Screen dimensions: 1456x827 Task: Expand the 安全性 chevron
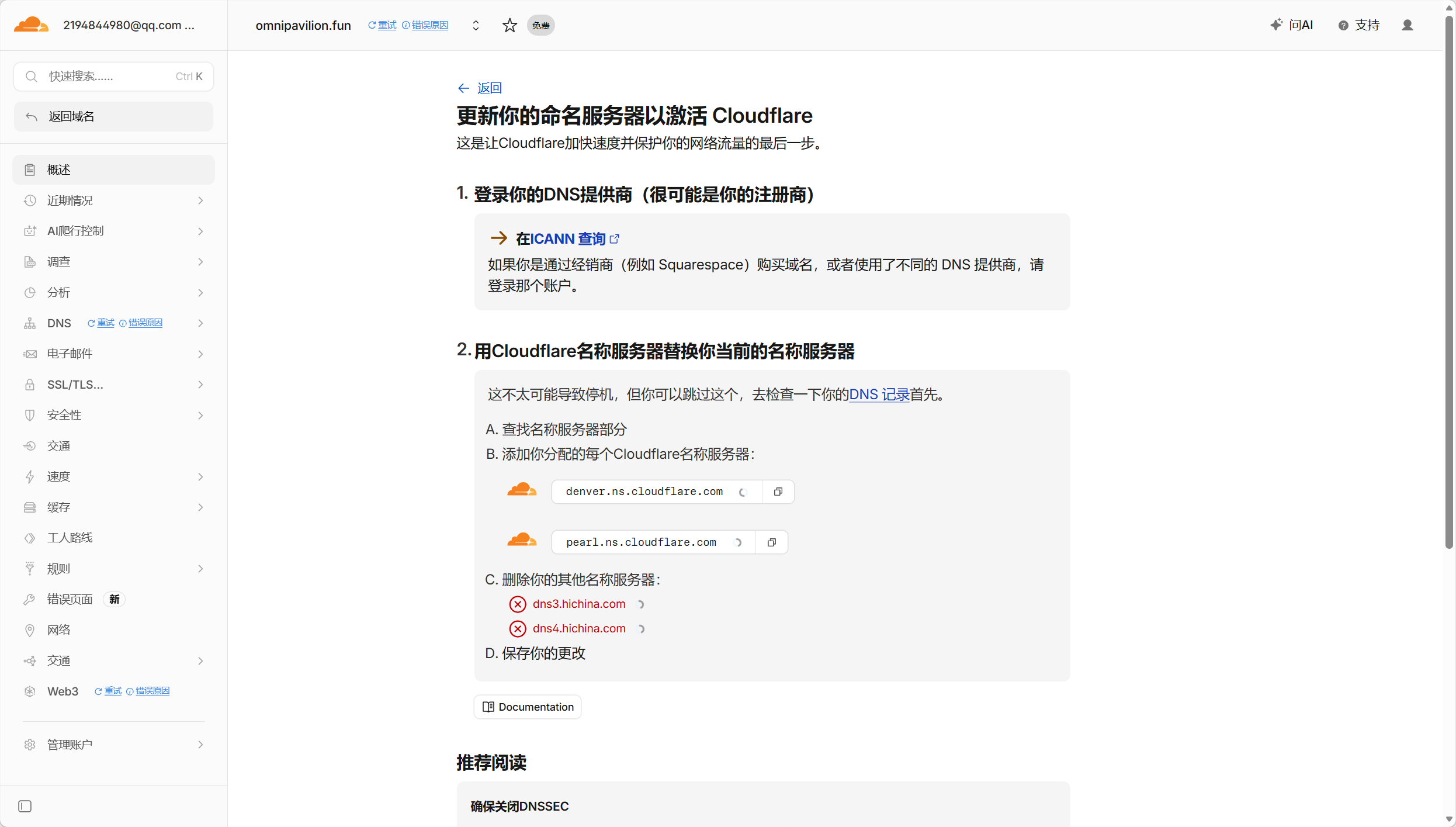[x=200, y=416]
